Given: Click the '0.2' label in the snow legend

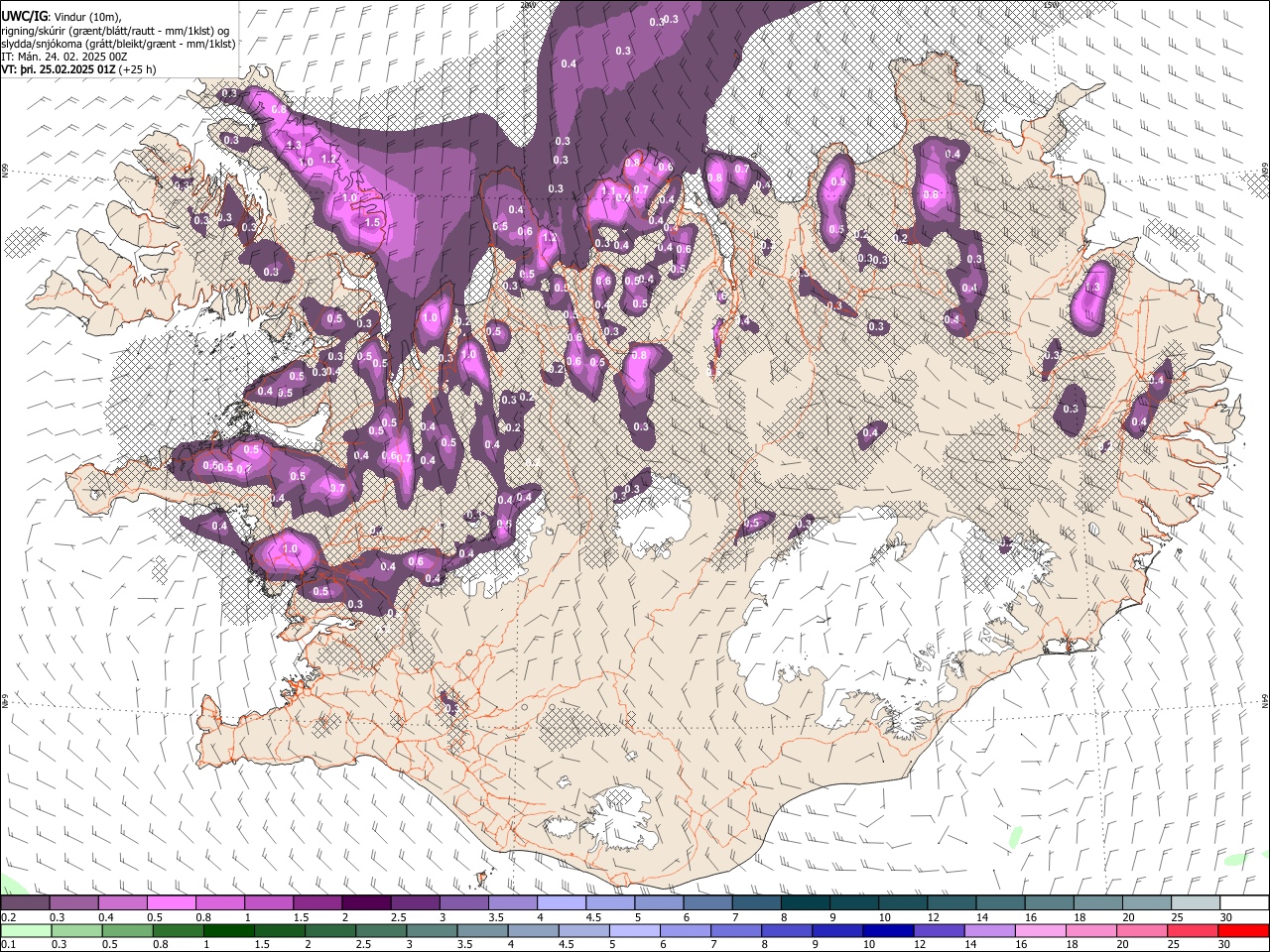Looking at the screenshot, I should click(9, 917).
